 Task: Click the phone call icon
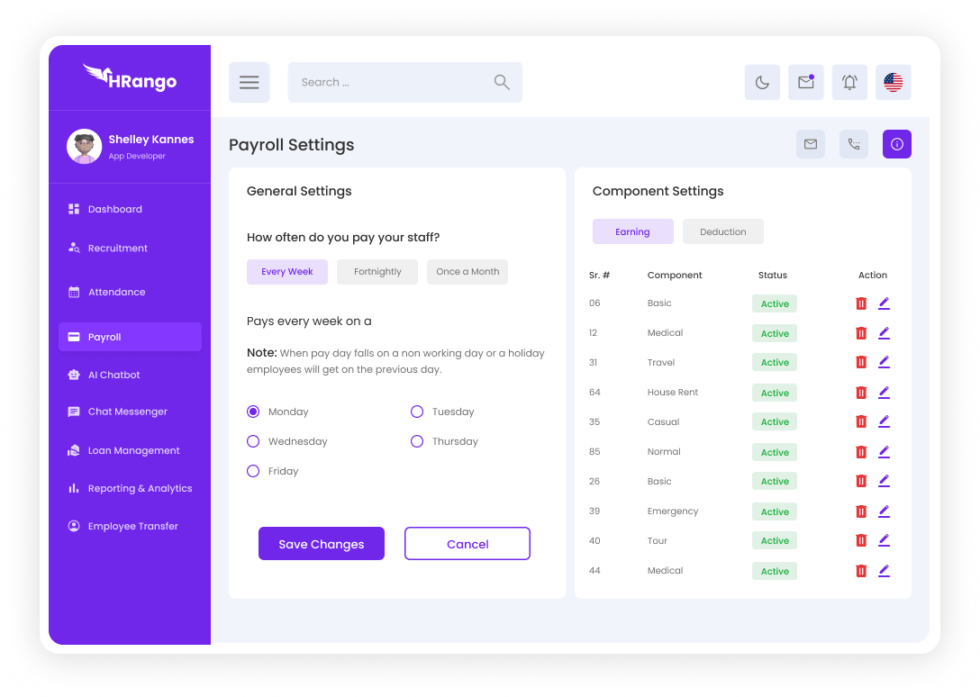pyautogui.click(x=853, y=144)
